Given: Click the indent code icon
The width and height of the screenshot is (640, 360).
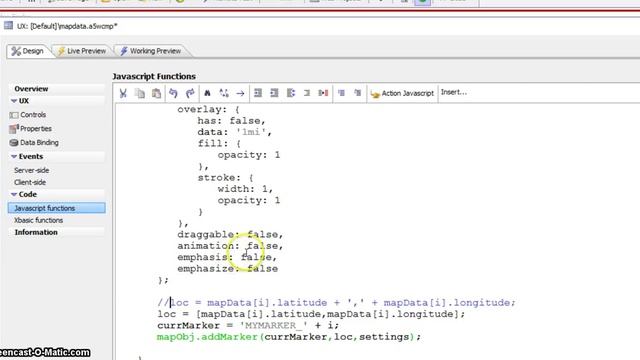Looking at the screenshot, I should (x=258, y=93).
